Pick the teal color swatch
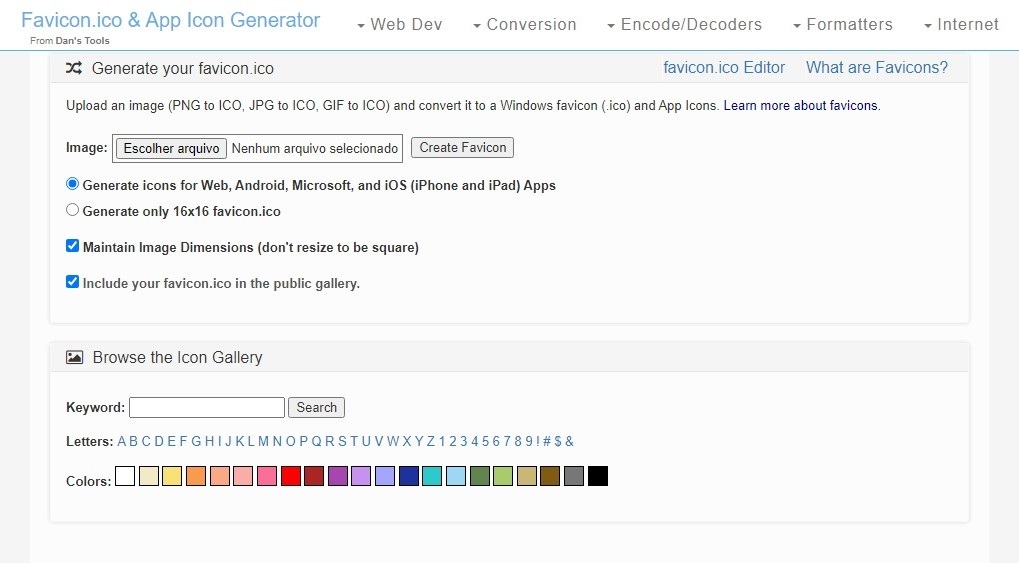Viewport: 1019px width, 563px height. coord(432,476)
